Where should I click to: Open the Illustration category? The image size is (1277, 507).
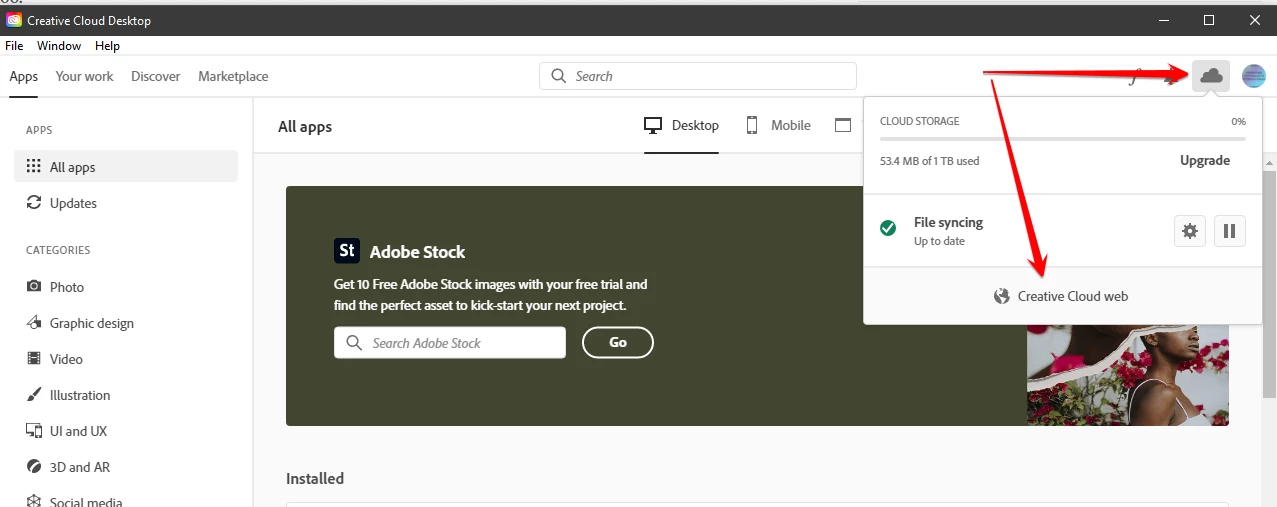point(126,395)
